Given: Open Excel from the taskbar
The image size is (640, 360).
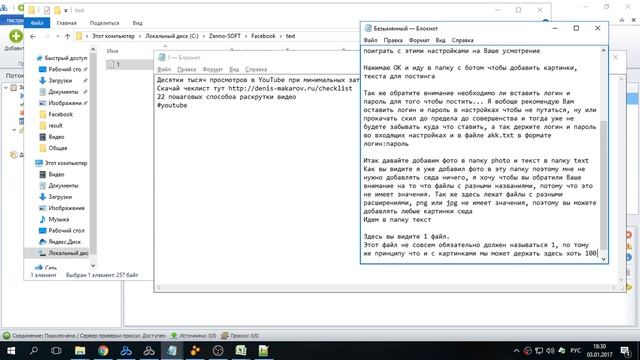Looking at the screenshot, I should tap(241, 351).
